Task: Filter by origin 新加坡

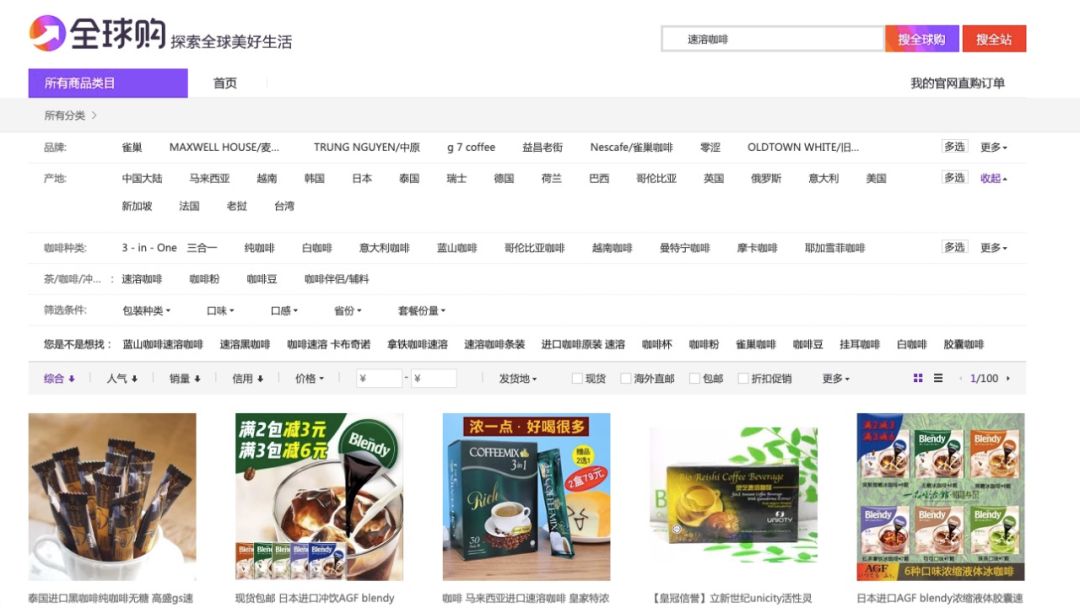Action: tap(137, 206)
